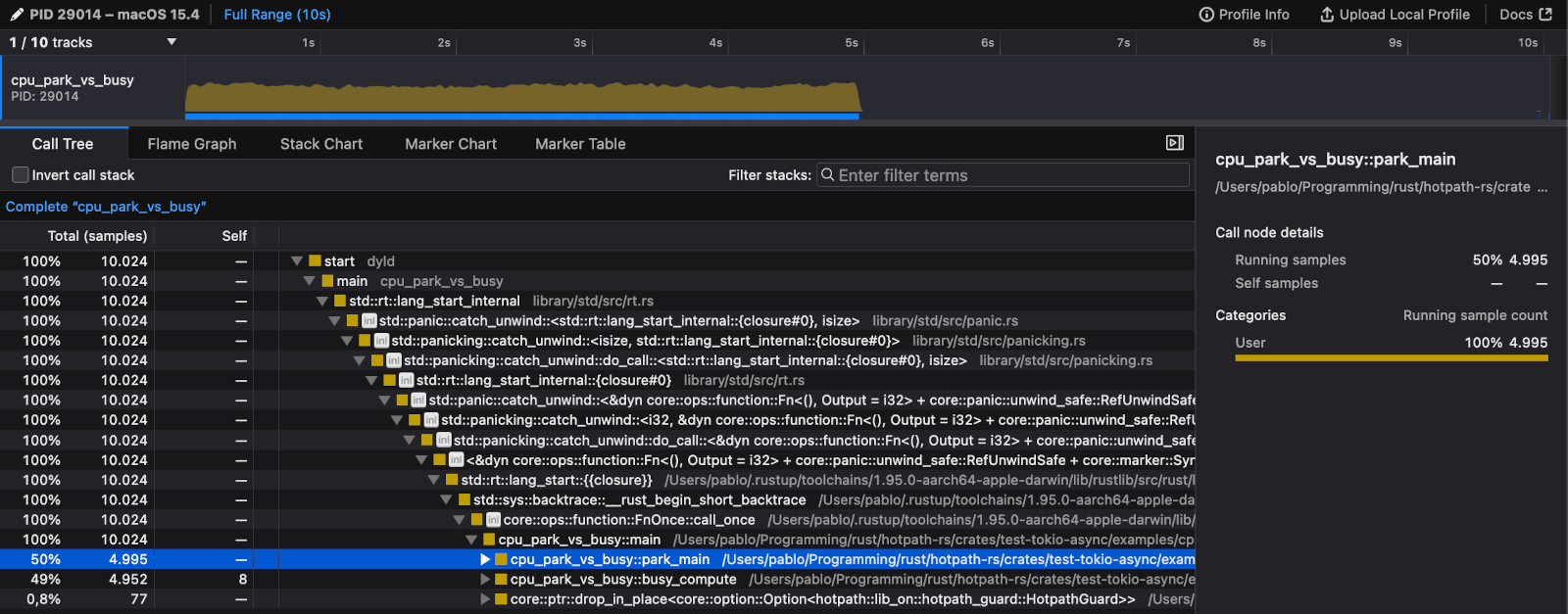Click the search magnifier icon in filter

[828, 175]
